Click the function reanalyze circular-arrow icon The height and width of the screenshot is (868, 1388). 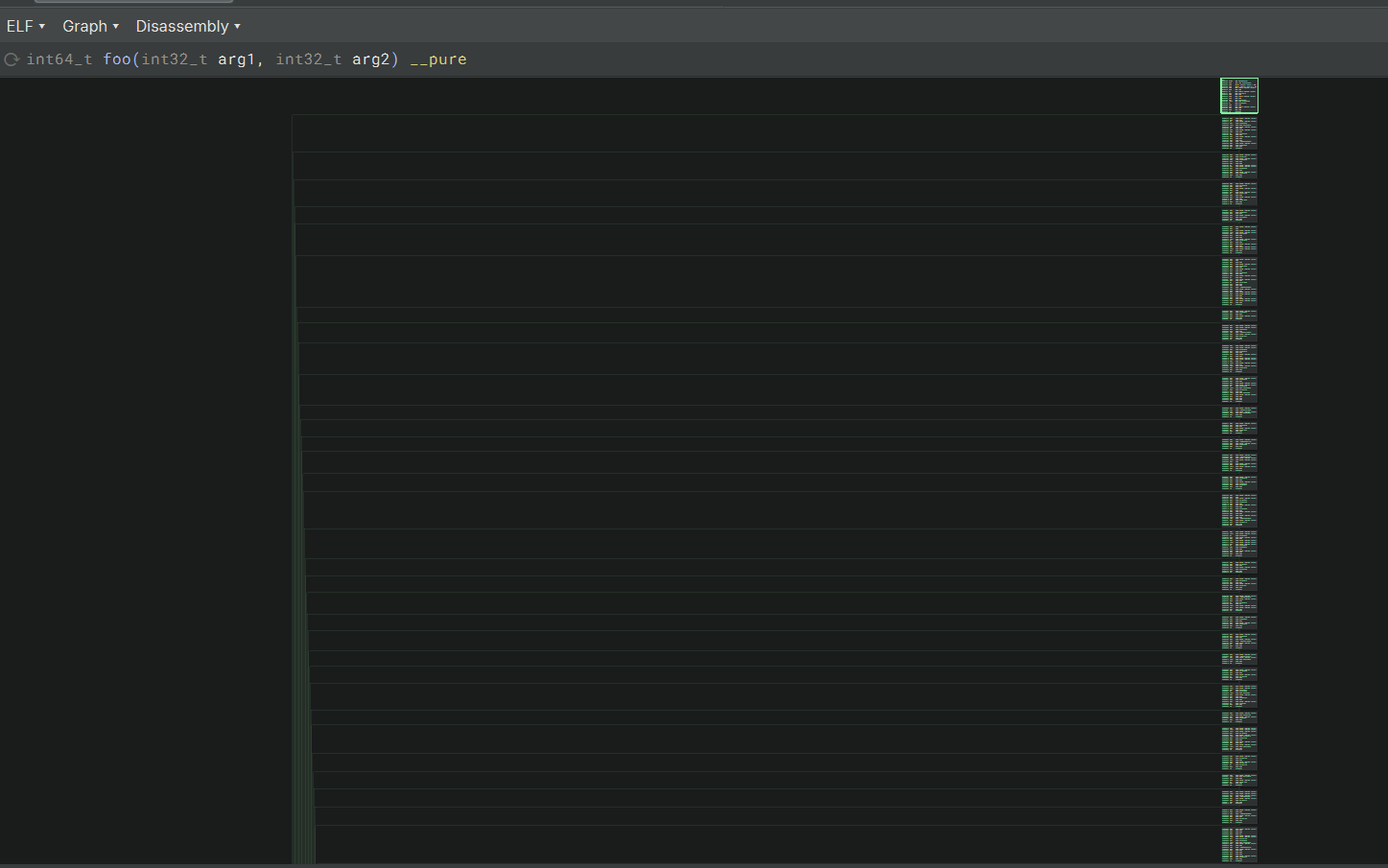[x=11, y=59]
